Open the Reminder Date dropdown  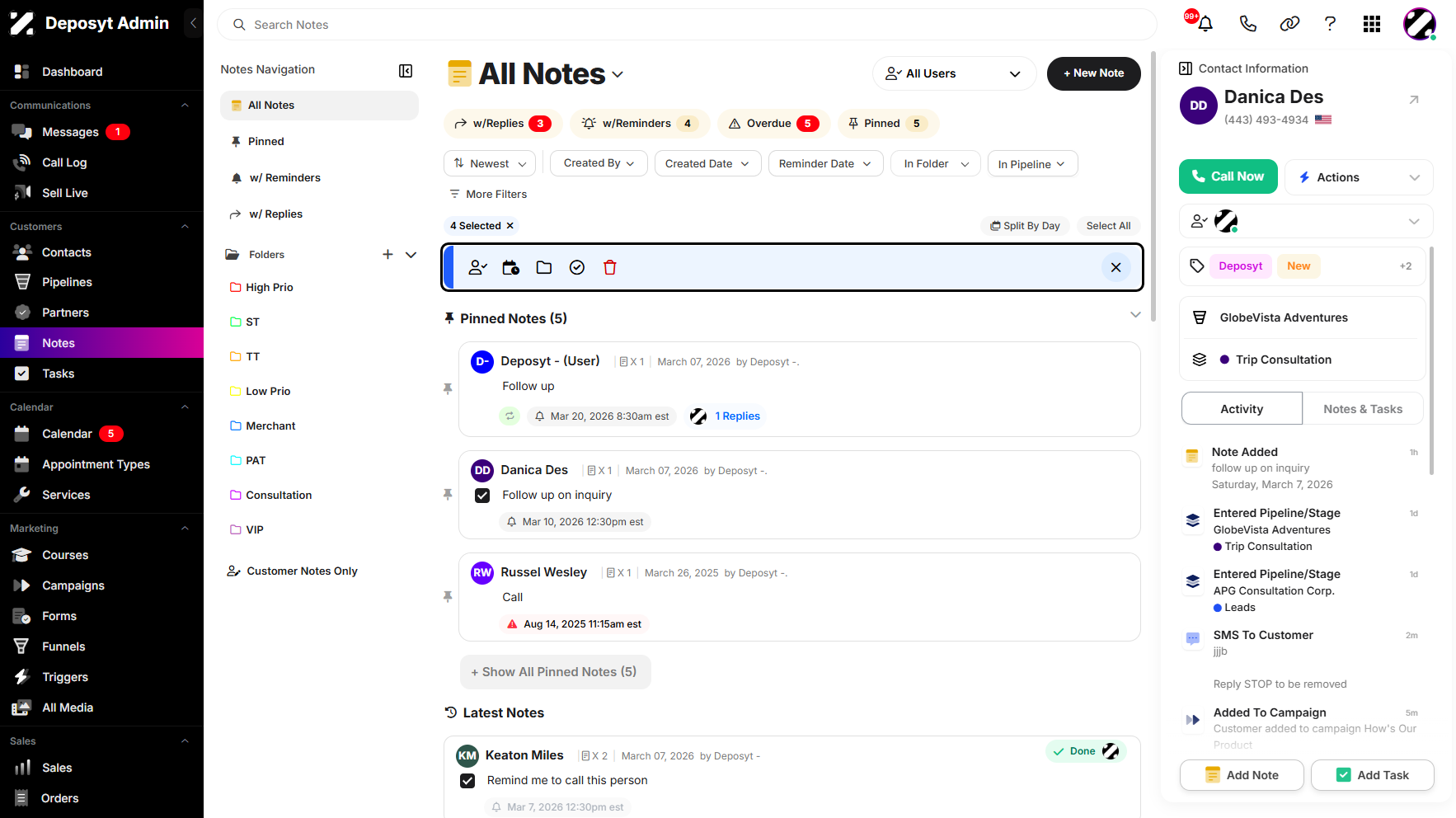[x=825, y=163]
